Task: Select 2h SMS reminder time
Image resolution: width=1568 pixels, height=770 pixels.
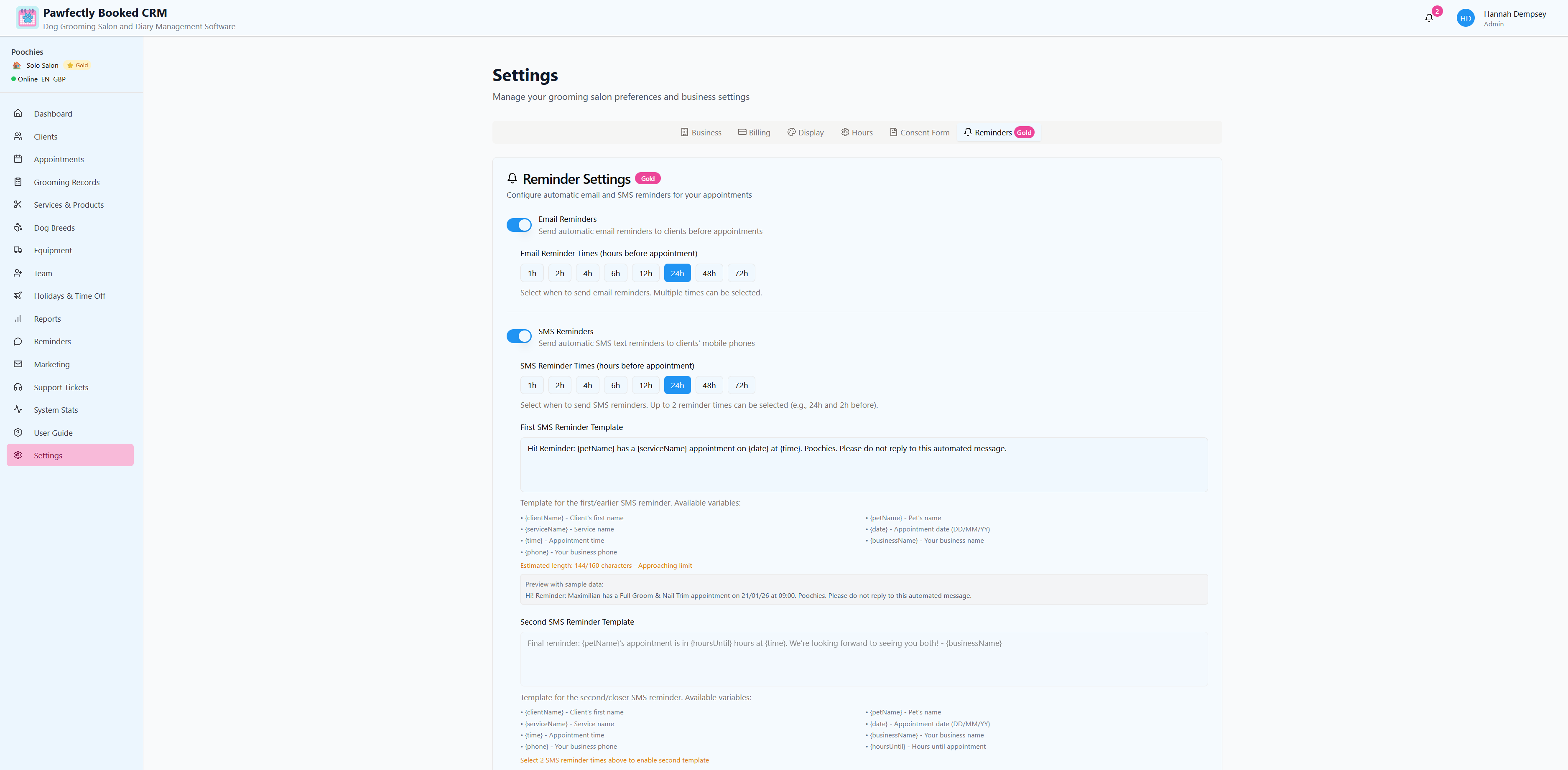Action: pos(560,385)
